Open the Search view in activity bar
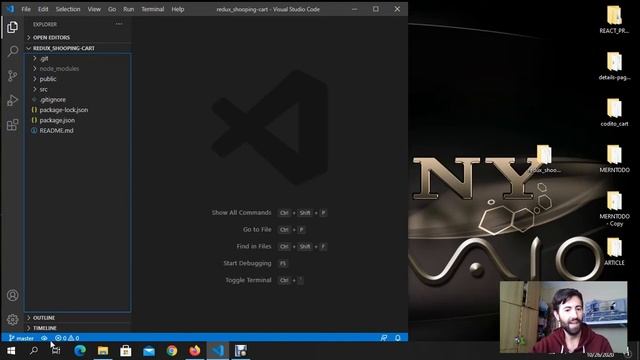Image resolution: width=640 pixels, height=360 pixels. [12, 51]
